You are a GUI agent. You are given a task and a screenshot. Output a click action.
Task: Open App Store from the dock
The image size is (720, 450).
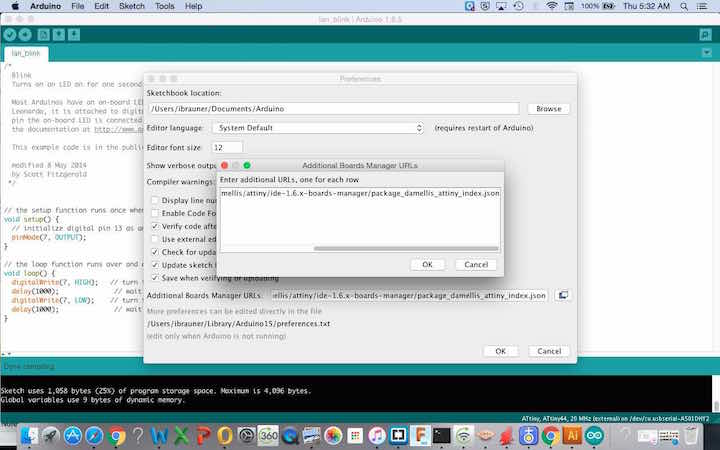(73, 435)
